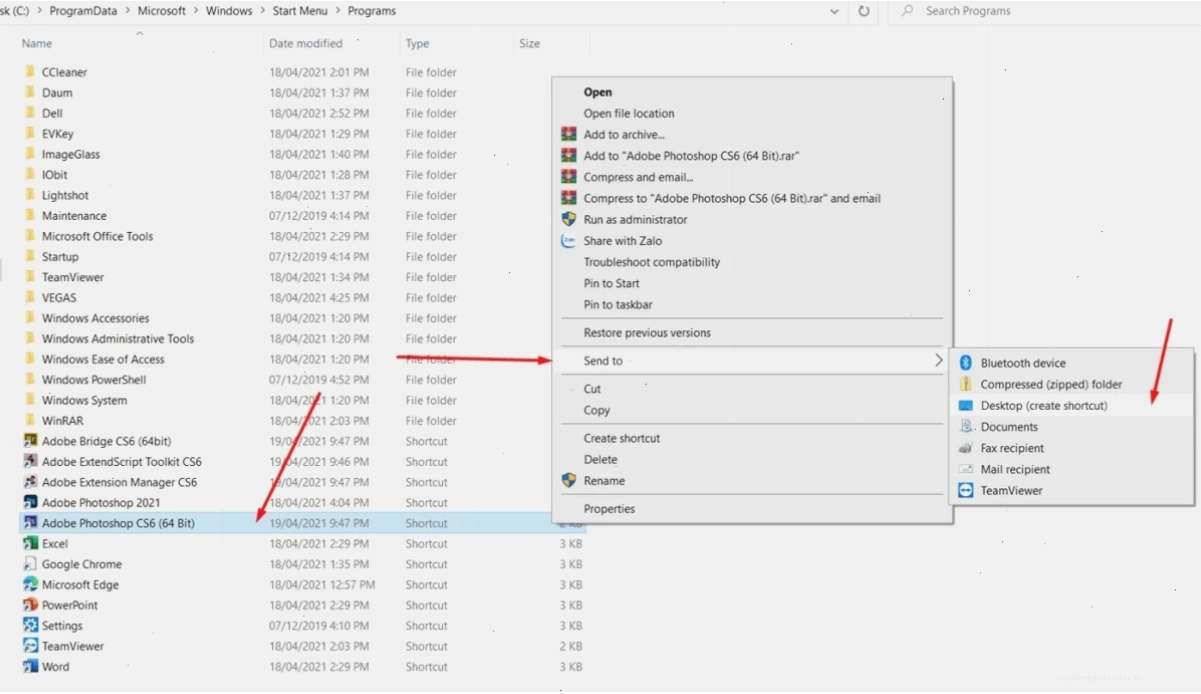
Task: Click the Microsoft Edge shortcut icon
Action: pyautogui.click(x=30, y=585)
